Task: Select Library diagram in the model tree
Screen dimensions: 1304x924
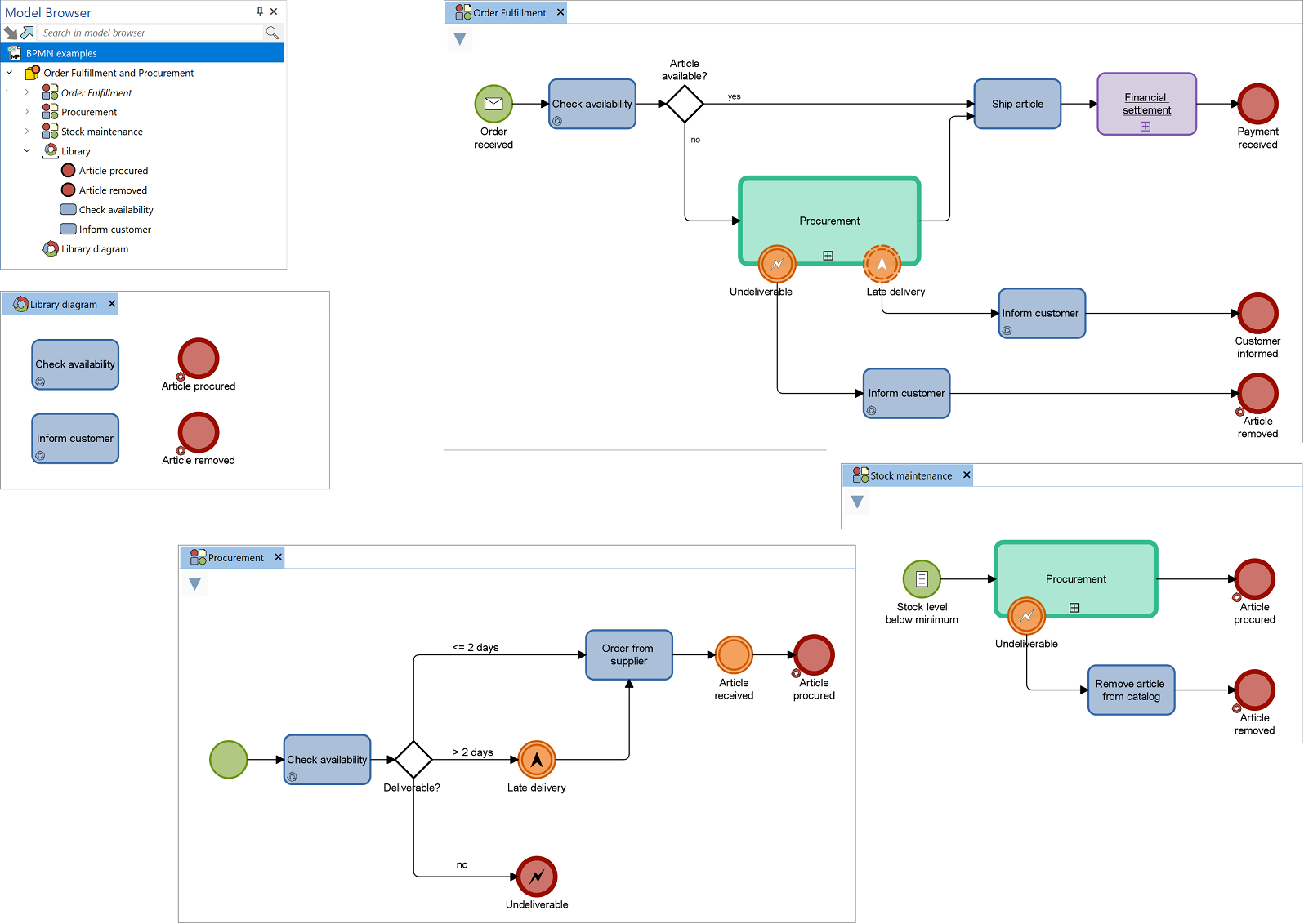Action: pos(94,249)
